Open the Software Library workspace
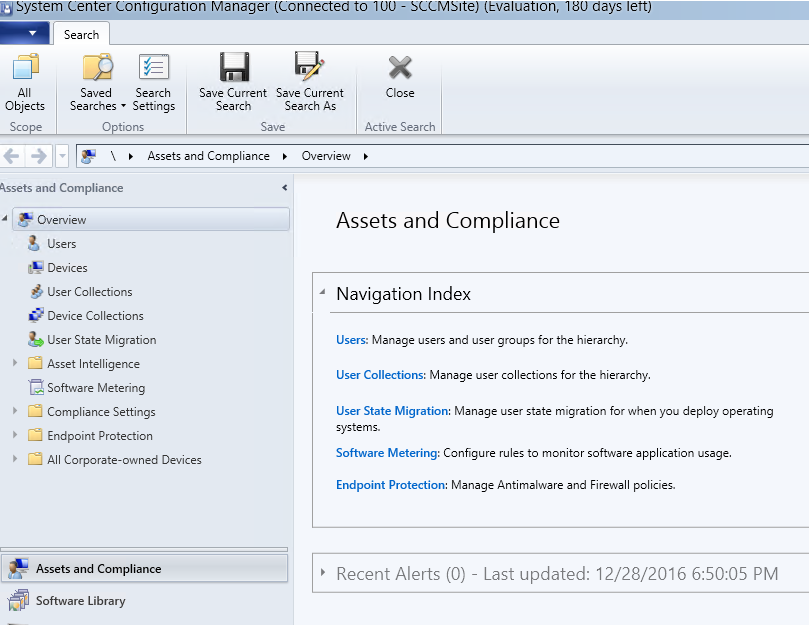 [80, 601]
